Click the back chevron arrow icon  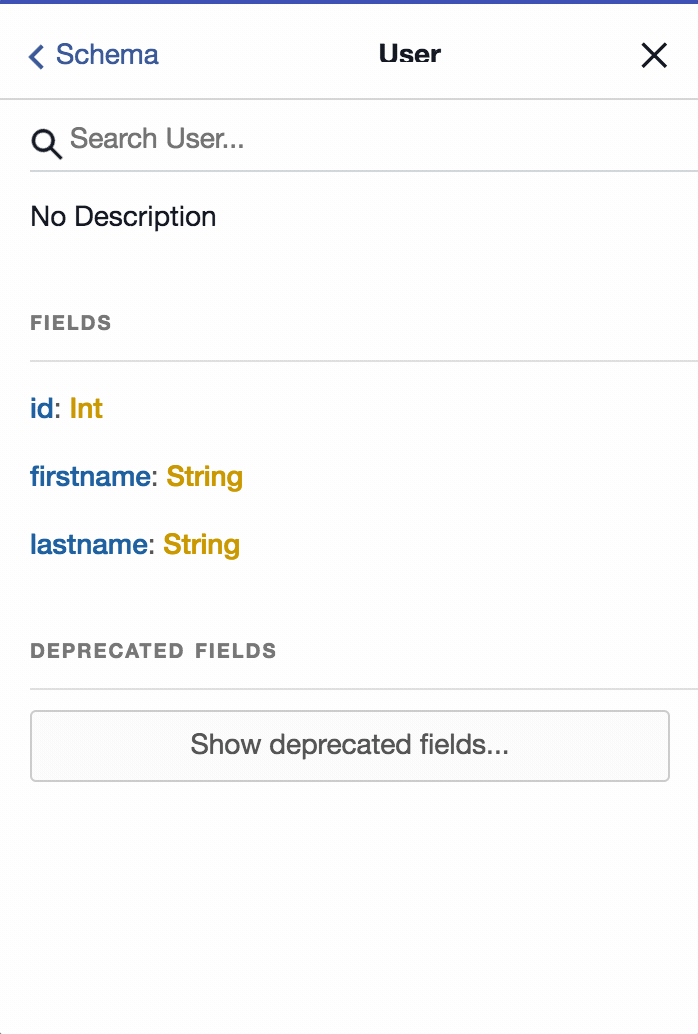(37, 56)
